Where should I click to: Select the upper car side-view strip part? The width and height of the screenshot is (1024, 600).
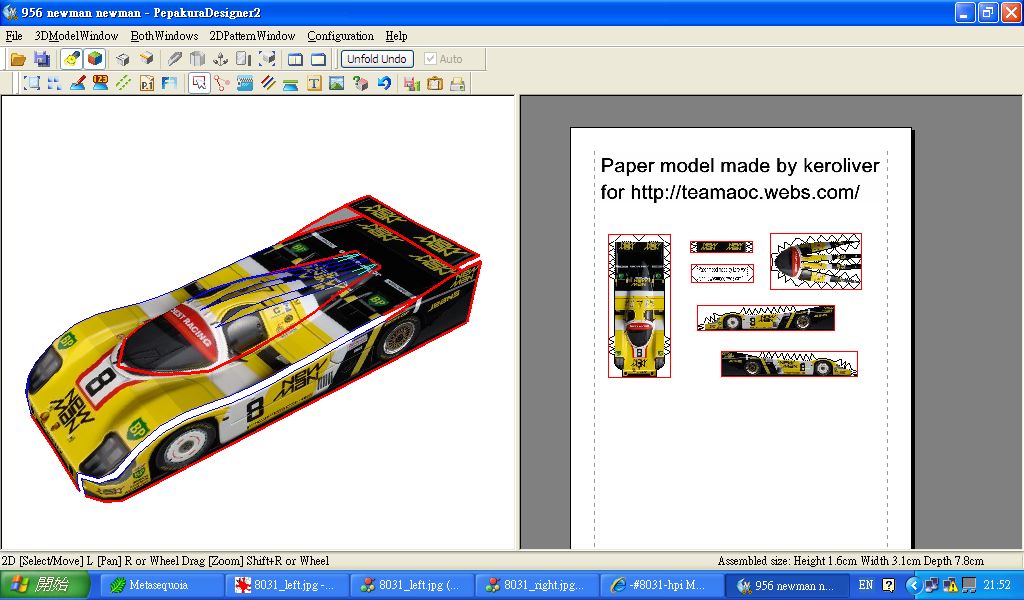[x=766, y=318]
